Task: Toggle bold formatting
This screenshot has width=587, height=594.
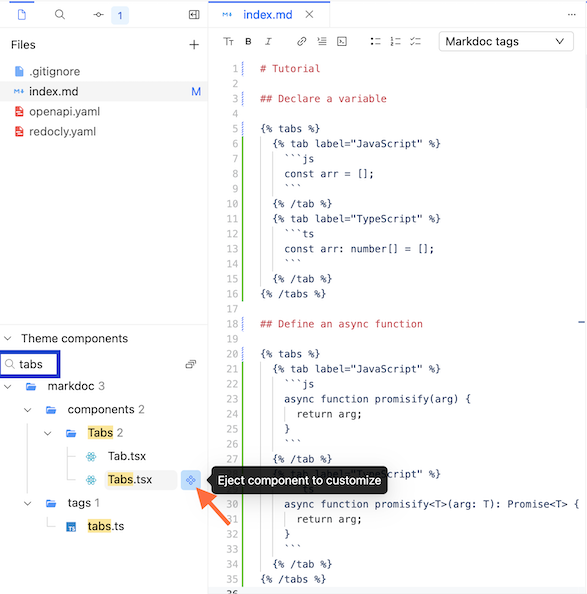Action: coord(248,41)
